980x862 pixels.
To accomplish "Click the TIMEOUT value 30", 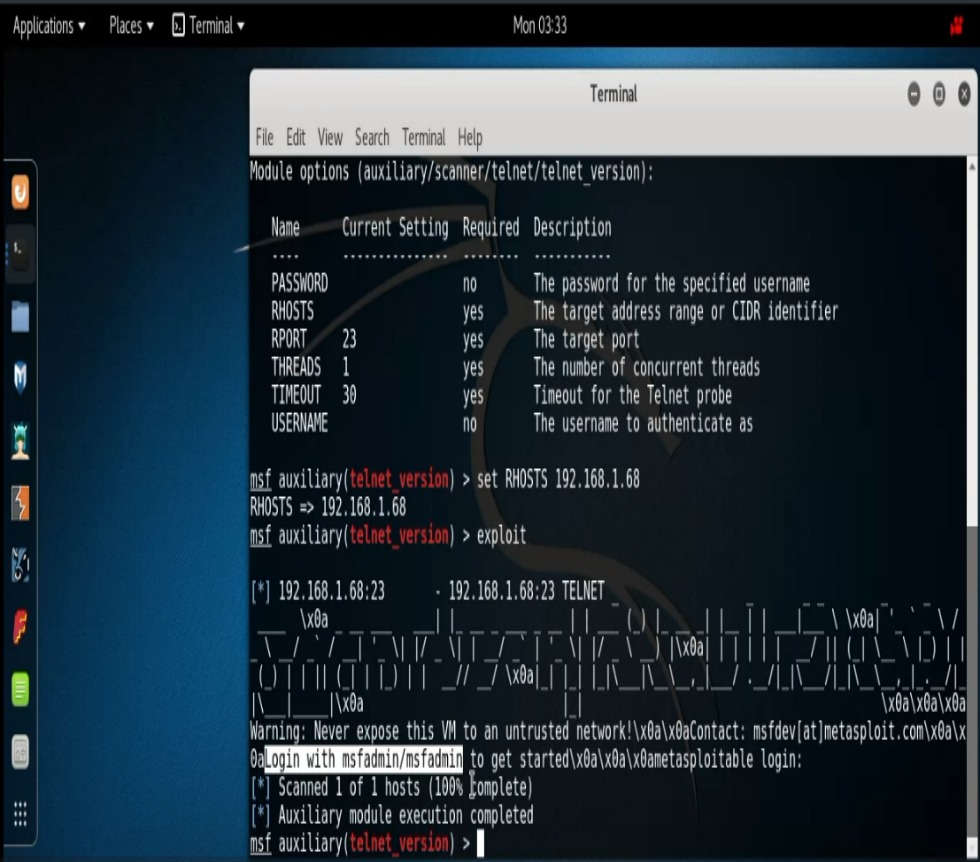I will (x=349, y=395).
